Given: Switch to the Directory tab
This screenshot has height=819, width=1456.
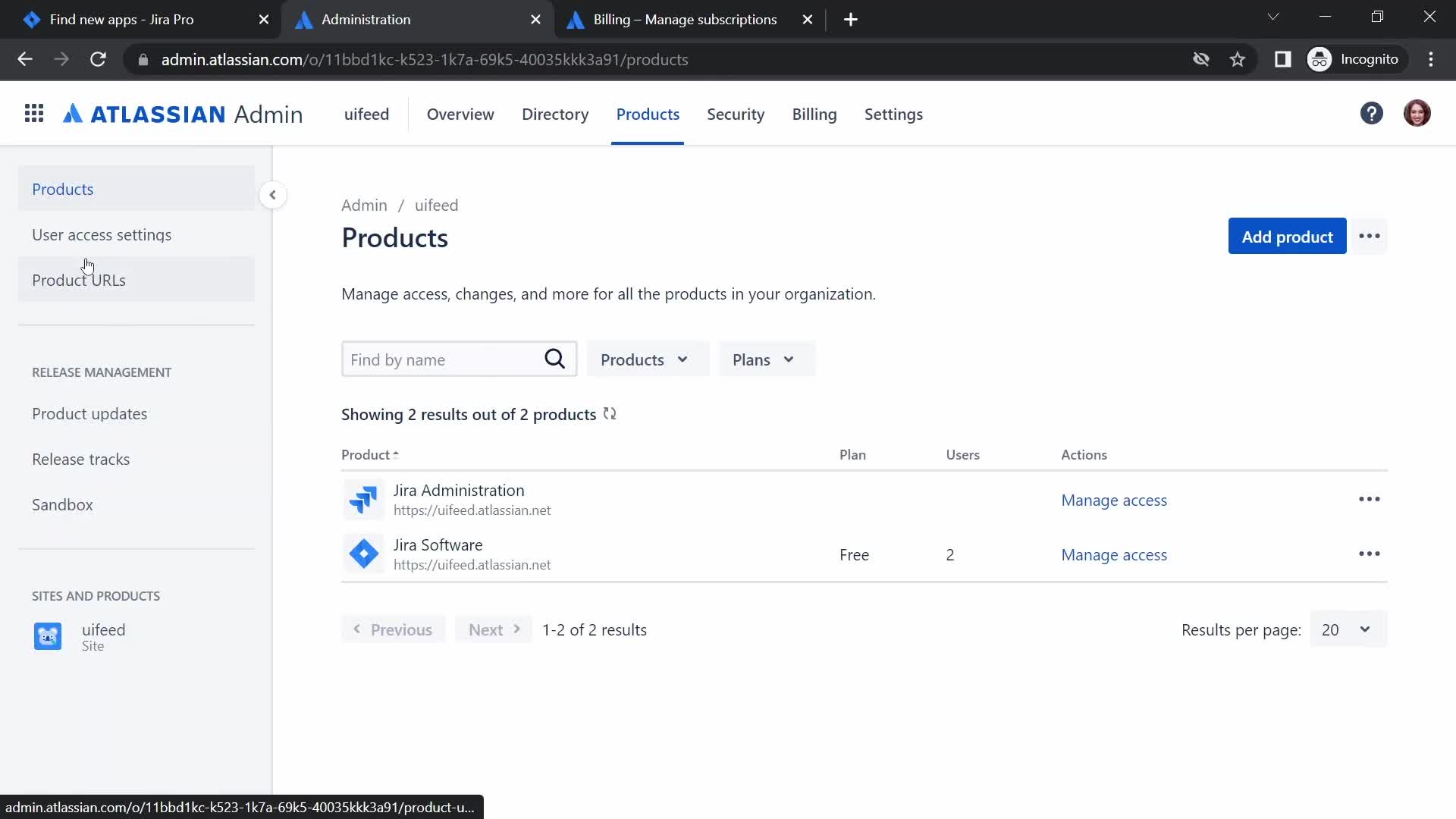Looking at the screenshot, I should (555, 115).
